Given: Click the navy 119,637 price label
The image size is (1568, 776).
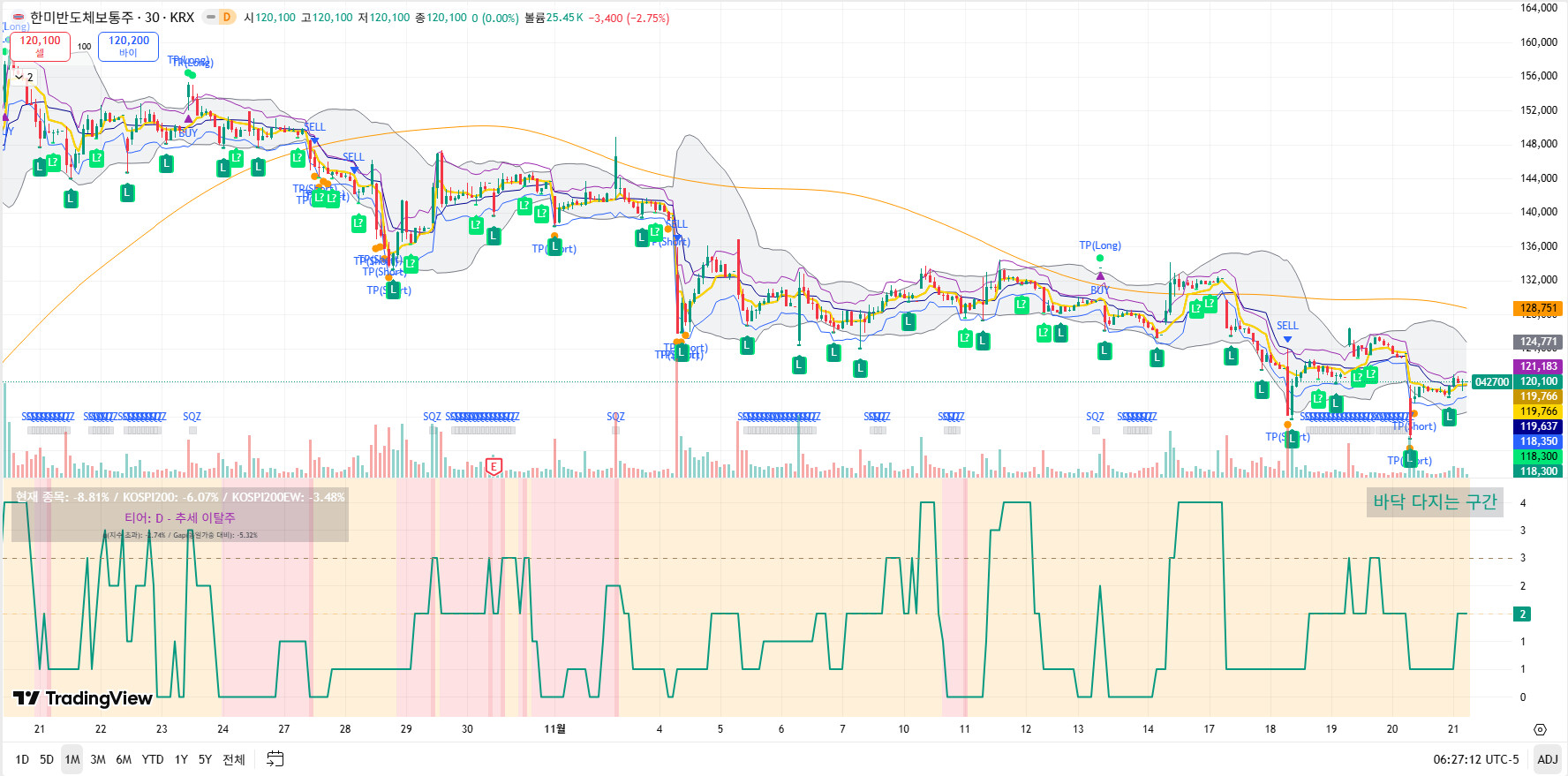Looking at the screenshot, I should pyautogui.click(x=1538, y=426).
